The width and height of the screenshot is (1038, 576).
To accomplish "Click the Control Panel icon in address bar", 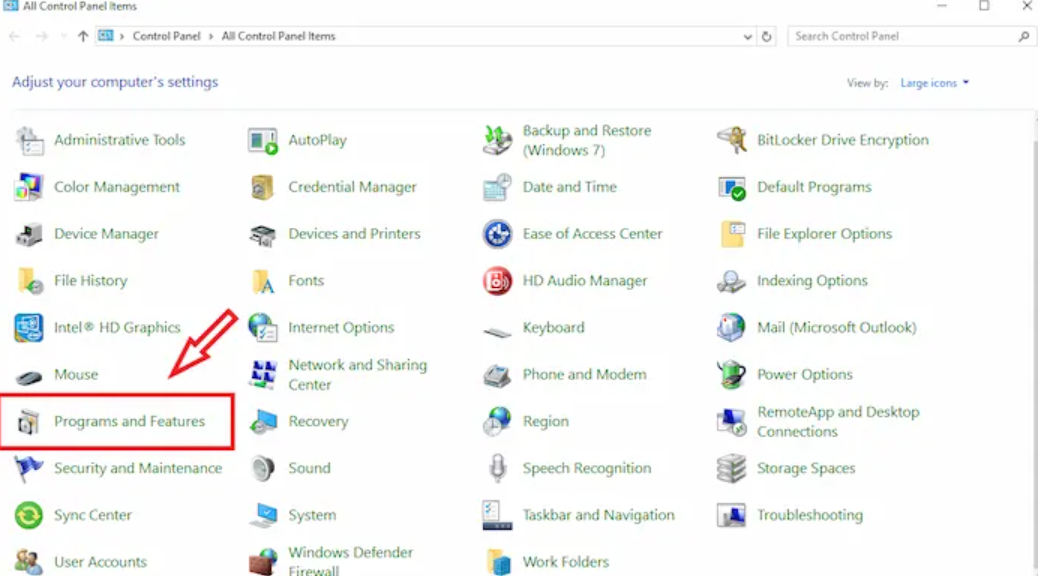I will tap(106, 36).
